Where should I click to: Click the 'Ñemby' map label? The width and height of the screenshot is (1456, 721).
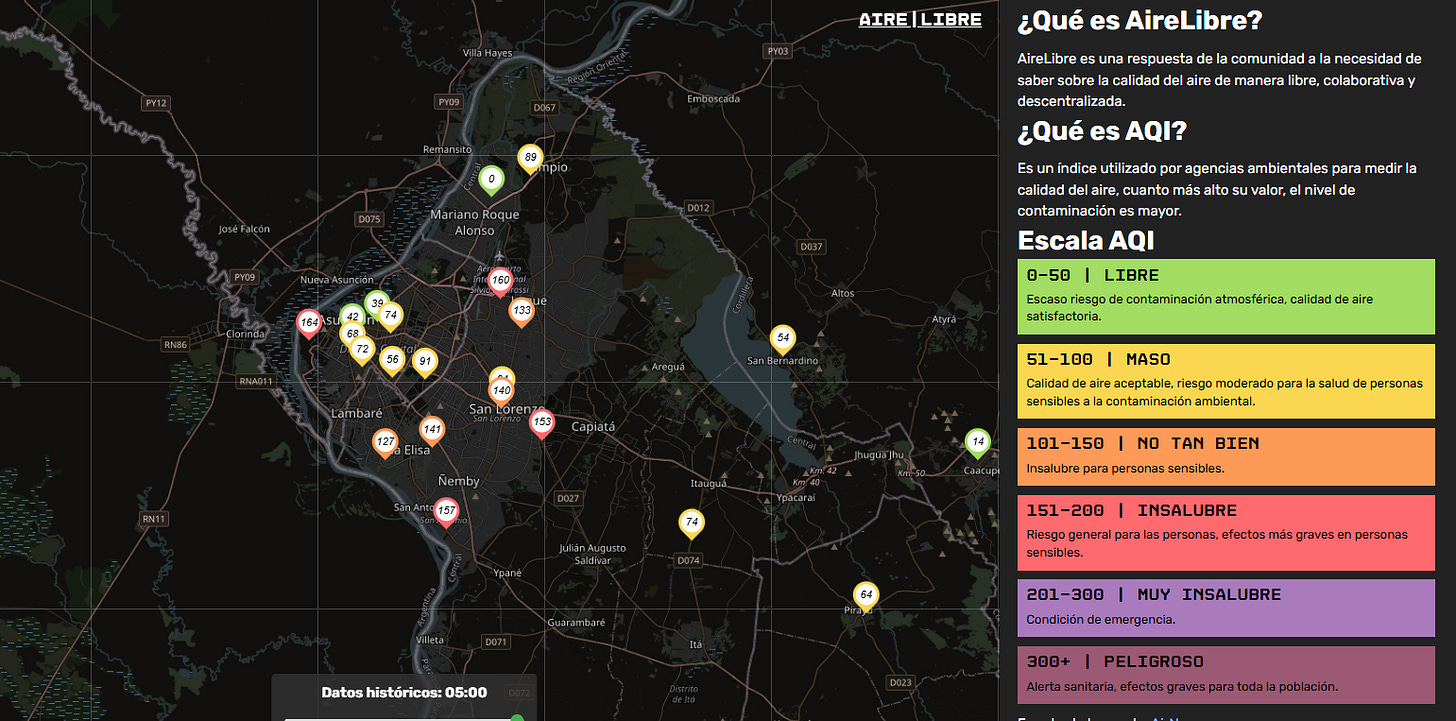[x=459, y=481]
